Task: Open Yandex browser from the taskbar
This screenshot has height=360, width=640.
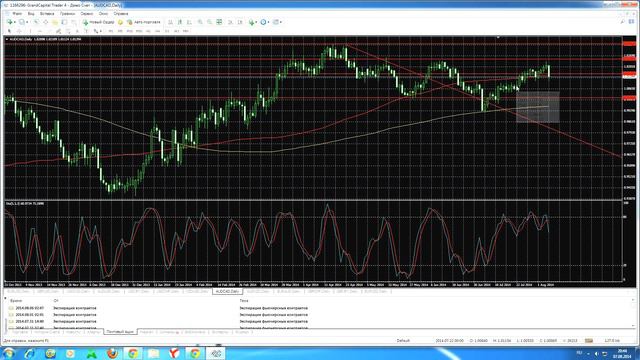Action: tap(174, 353)
